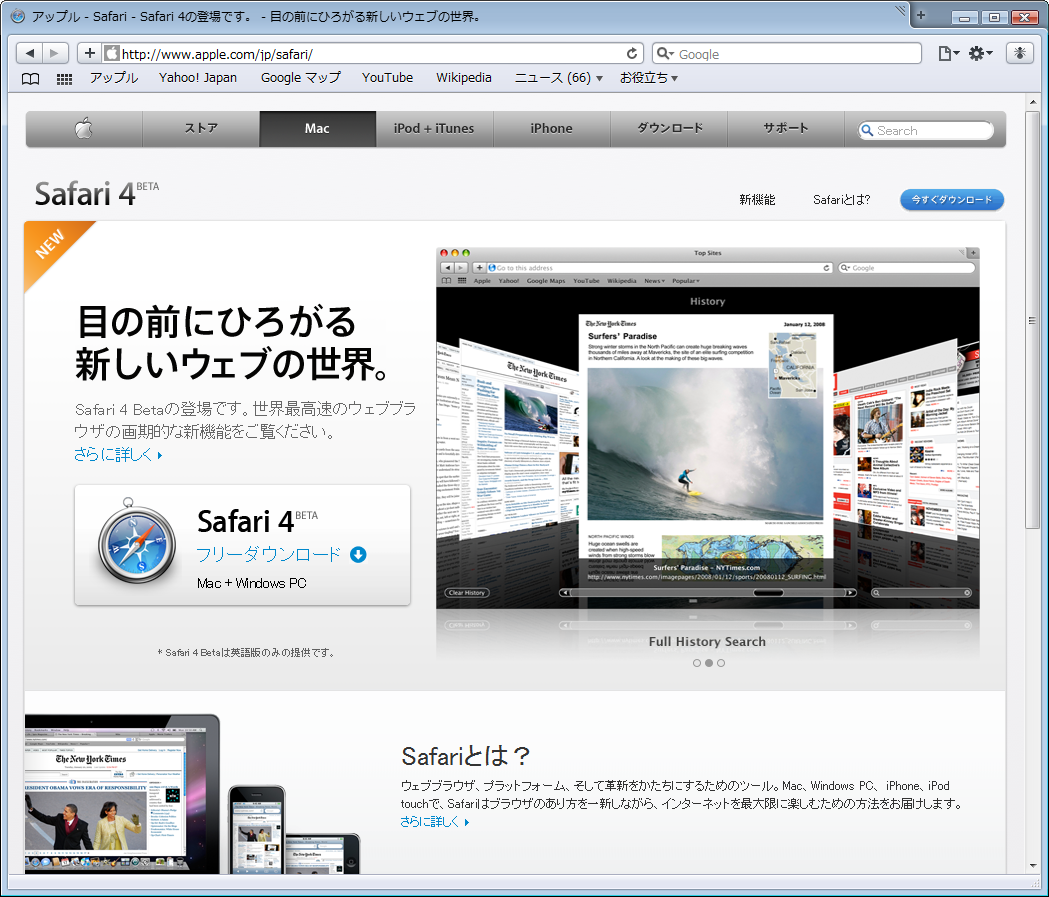This screenshot has height=897, width=1049.
Task: Select the first carousel dot
Action: pyautogui.click(x=697, y=663)
